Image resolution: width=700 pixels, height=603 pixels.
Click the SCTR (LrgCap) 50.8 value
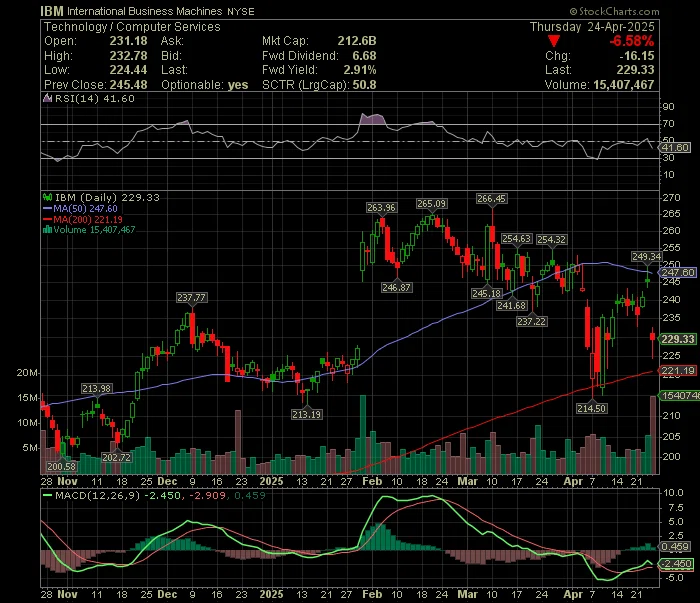click(364, 85)
